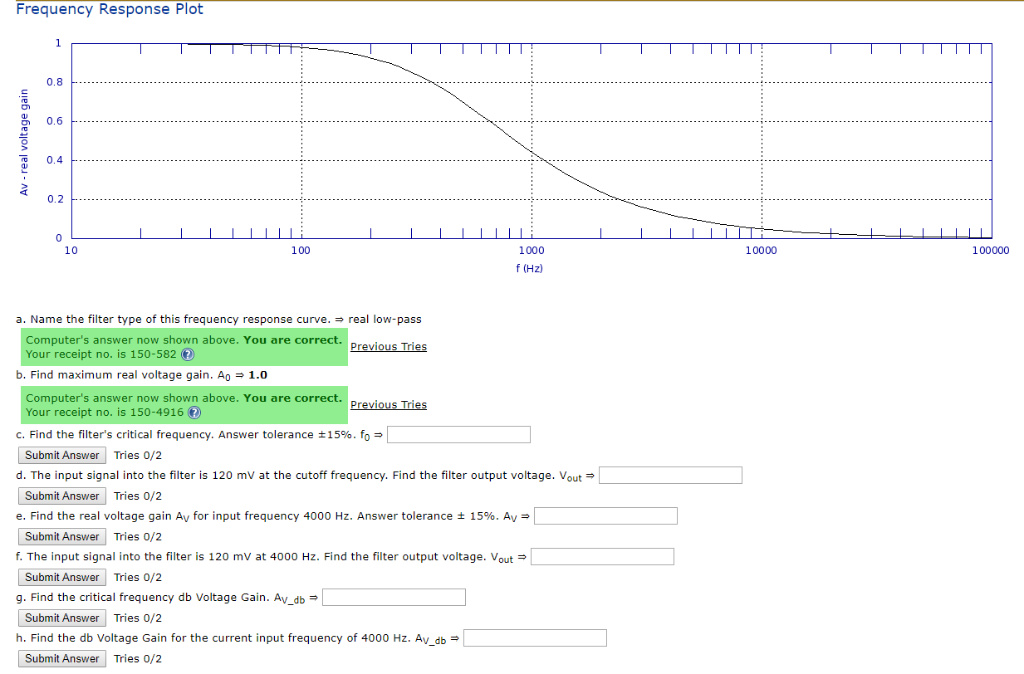
Task: Click the f0 input field in part c
Action: pos(458,434)
